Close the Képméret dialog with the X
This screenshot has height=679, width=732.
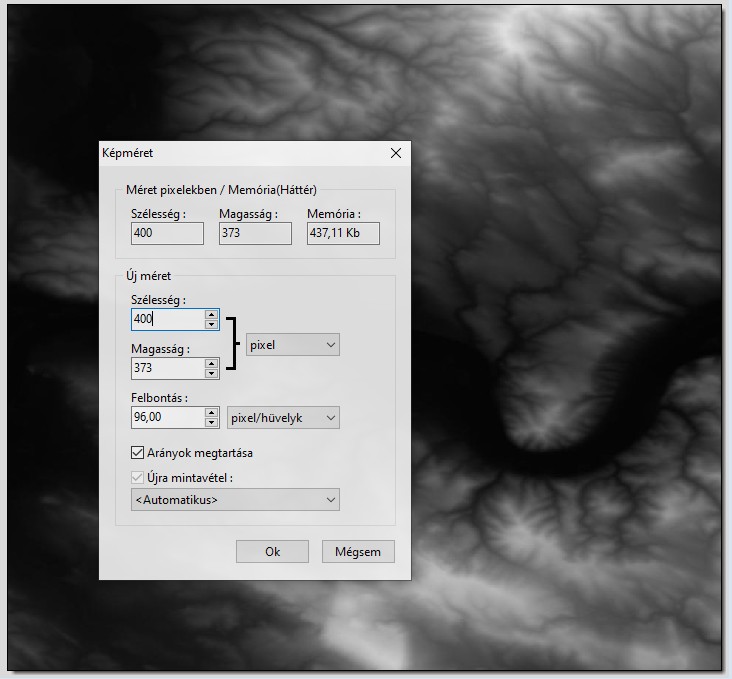coord(396,153)
